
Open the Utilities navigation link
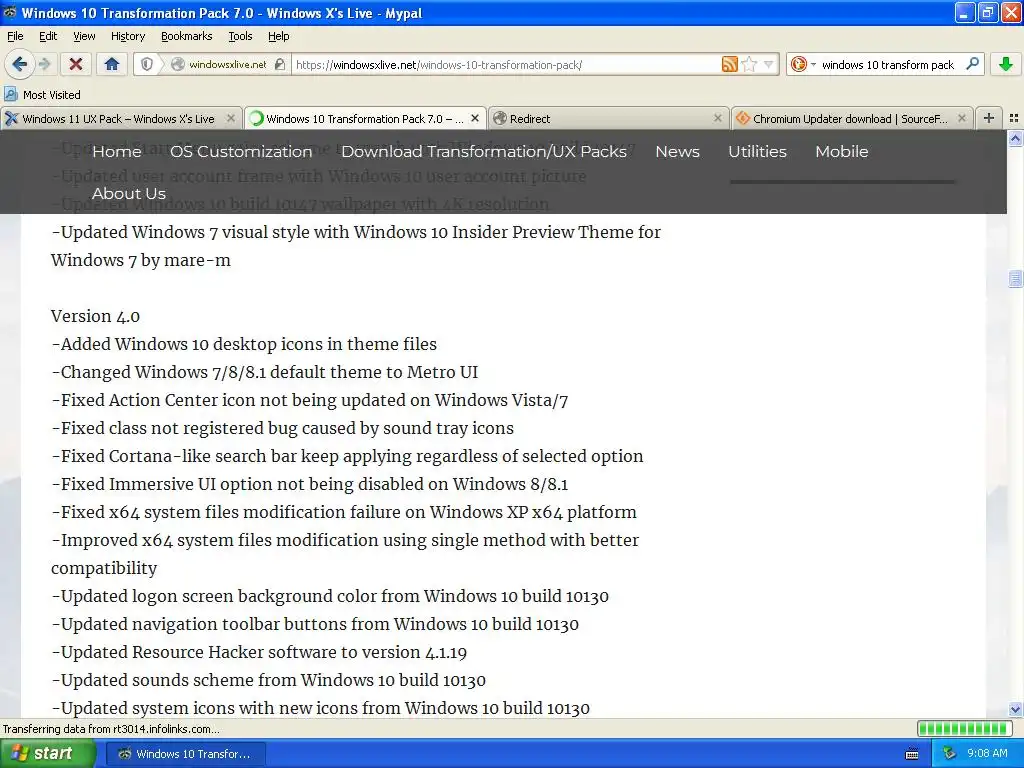(x=757, y=152)
